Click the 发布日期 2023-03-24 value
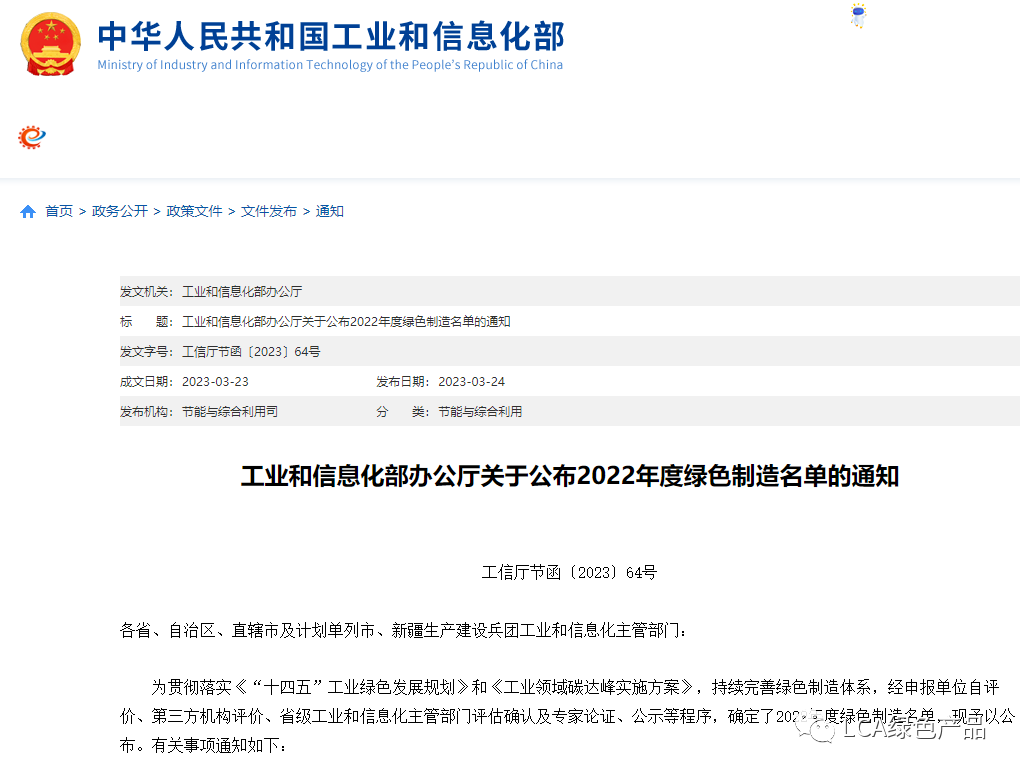 [x=471, y=382]
